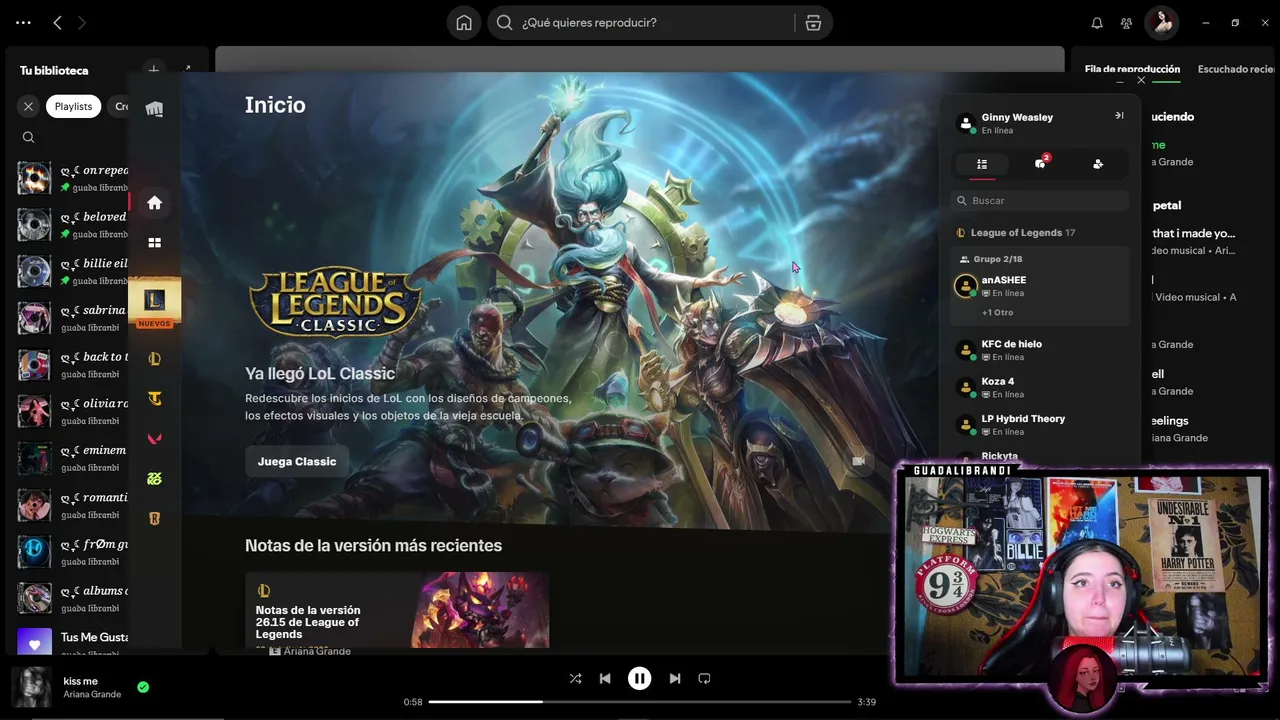Open Spotify Home with the house icon
The image size is (1280, 720).
(464, 22)
